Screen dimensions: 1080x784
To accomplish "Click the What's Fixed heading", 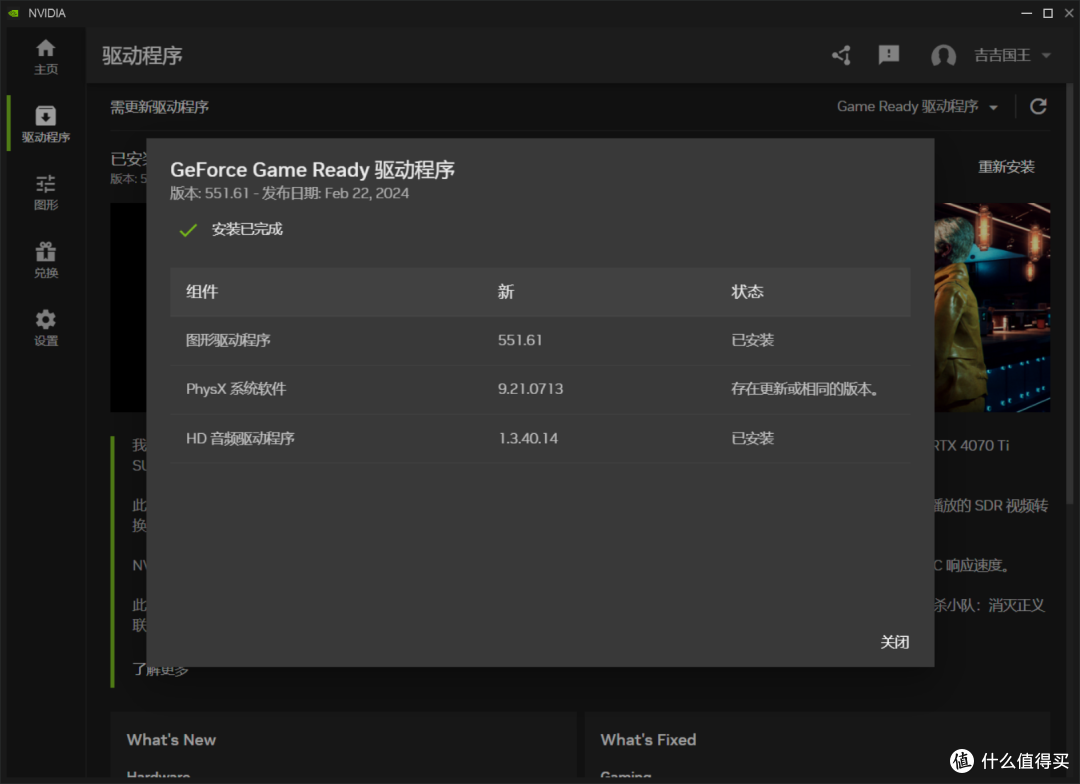I will 648,740.
